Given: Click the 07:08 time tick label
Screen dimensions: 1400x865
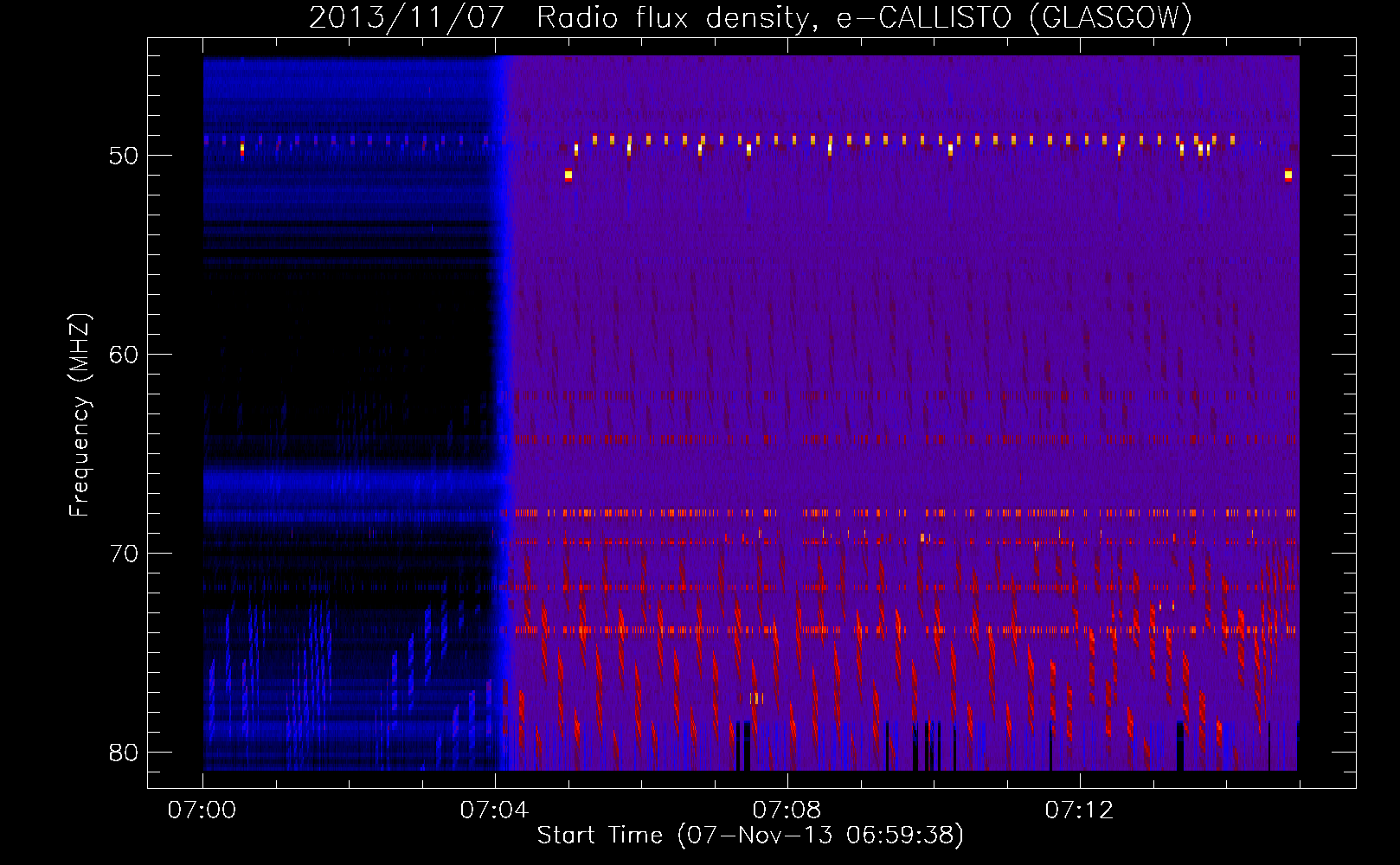Looking at the screenshot, I should click(x=787, y=811).
